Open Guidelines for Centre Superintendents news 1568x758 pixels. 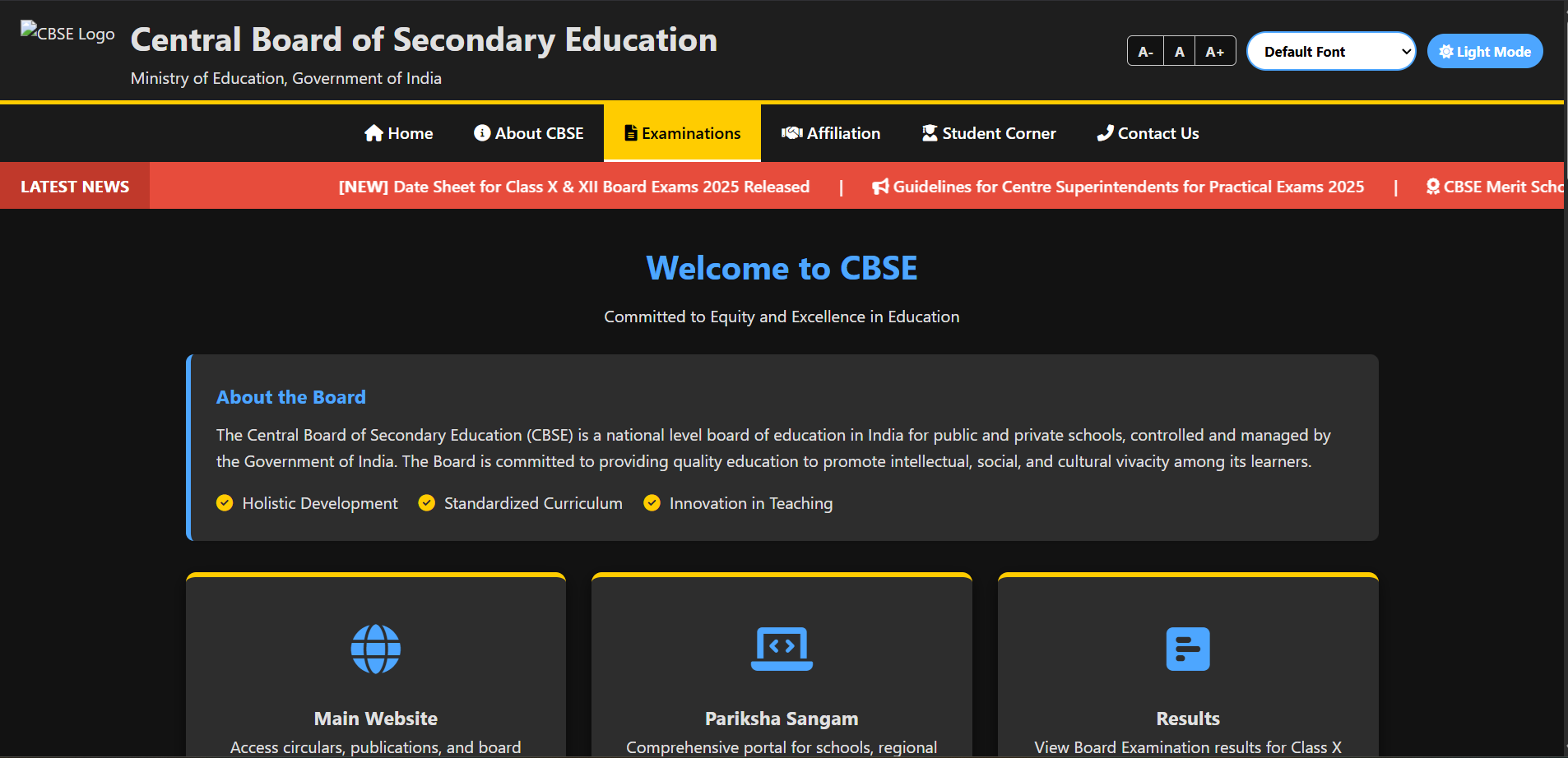pyautogui.click(x=1118, y=187)
